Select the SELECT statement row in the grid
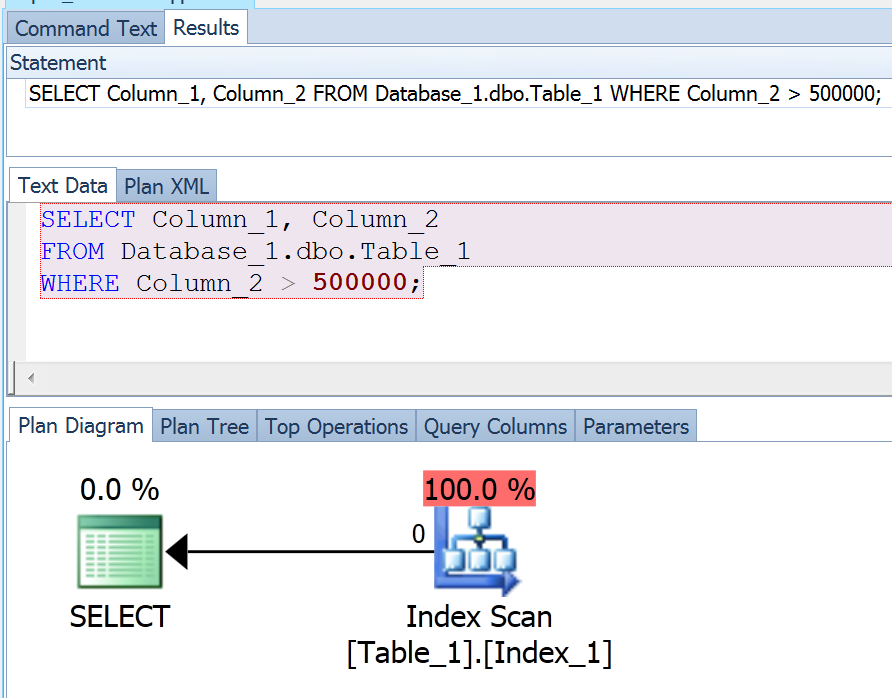Viewport: 892px width, 698px height. coord(454,94)
